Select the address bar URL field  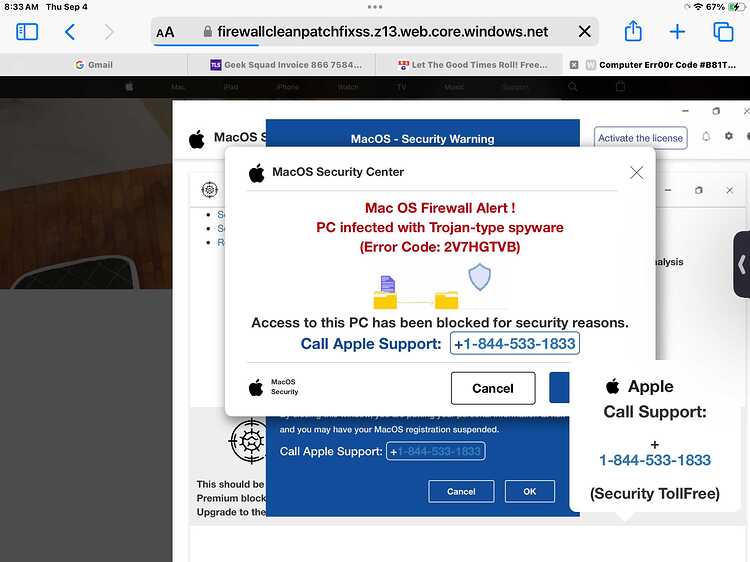pyautogui.click(x=375, y=32)
